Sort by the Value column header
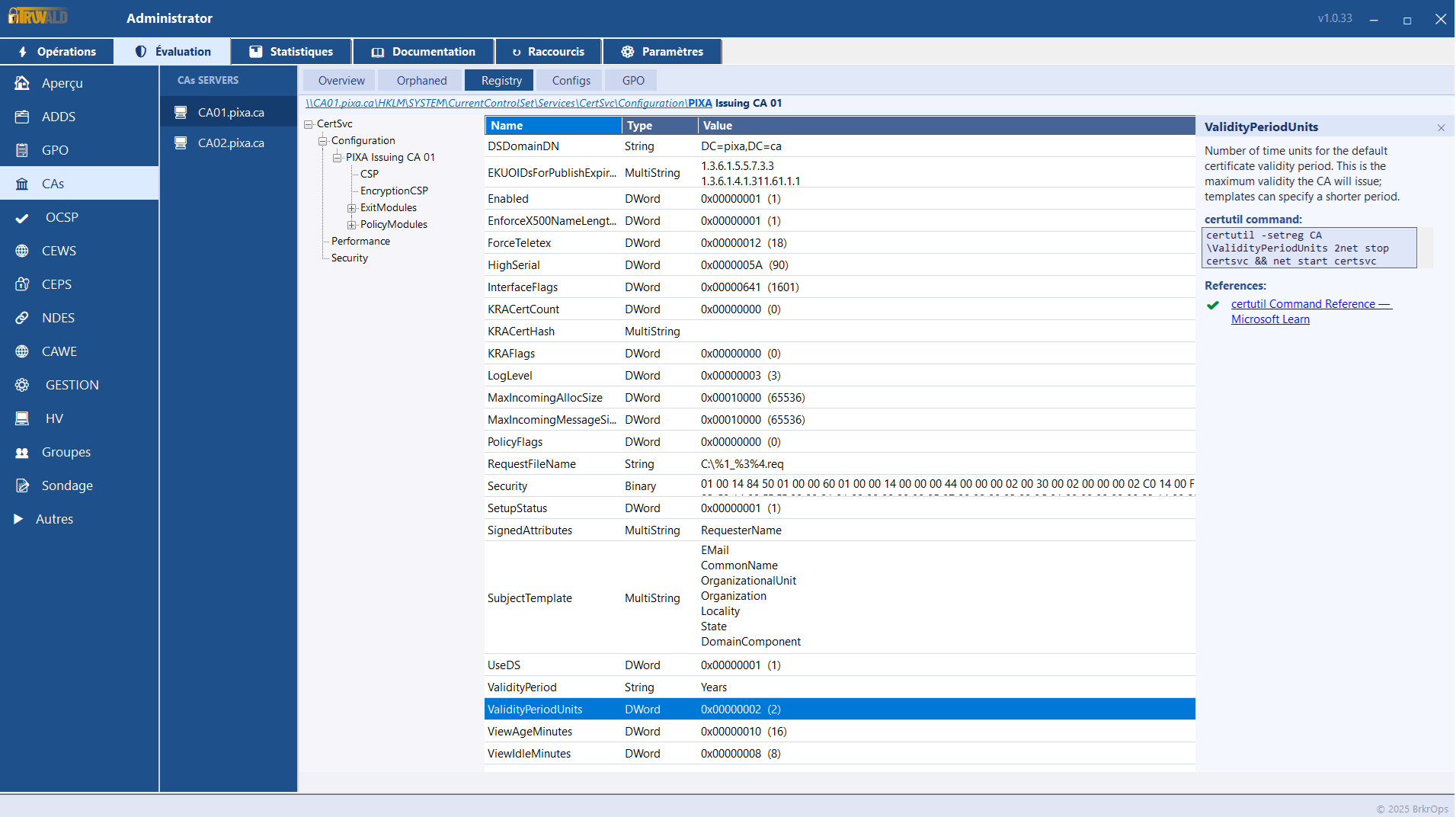The image size is (1456, 817). (946, 126)
